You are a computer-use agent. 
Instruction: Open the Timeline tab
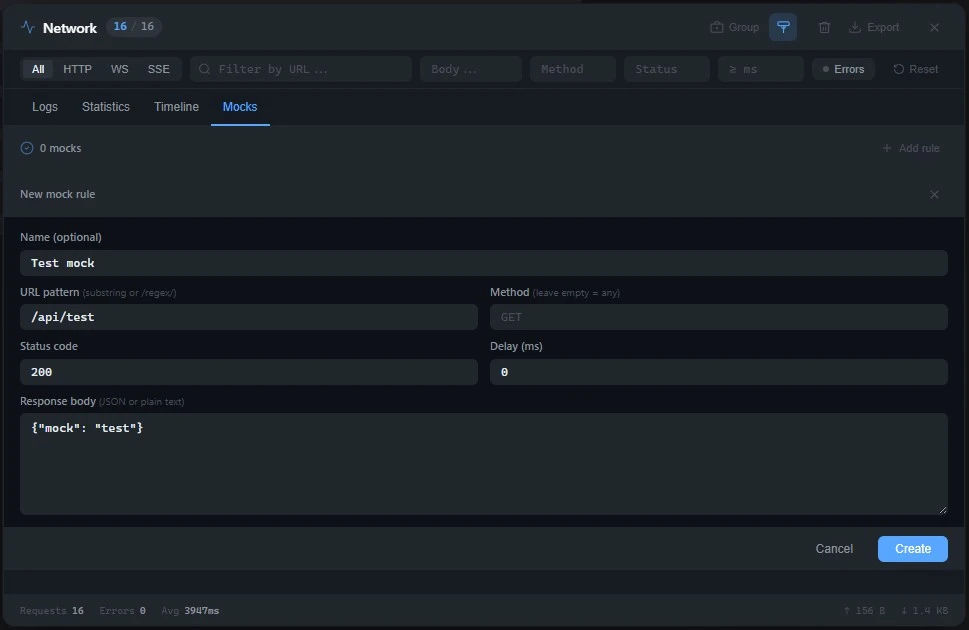click(x=176, y=107)
